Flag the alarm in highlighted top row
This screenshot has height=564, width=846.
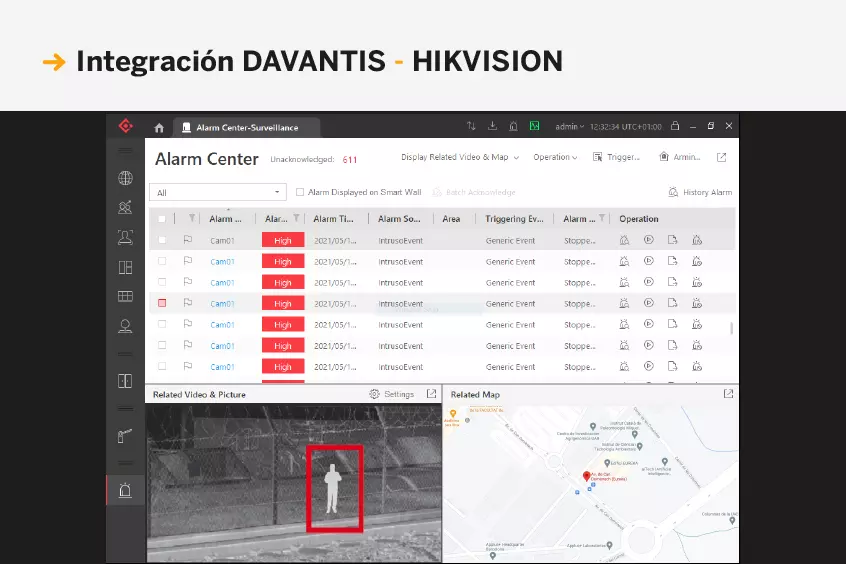(x=188, y=240)
